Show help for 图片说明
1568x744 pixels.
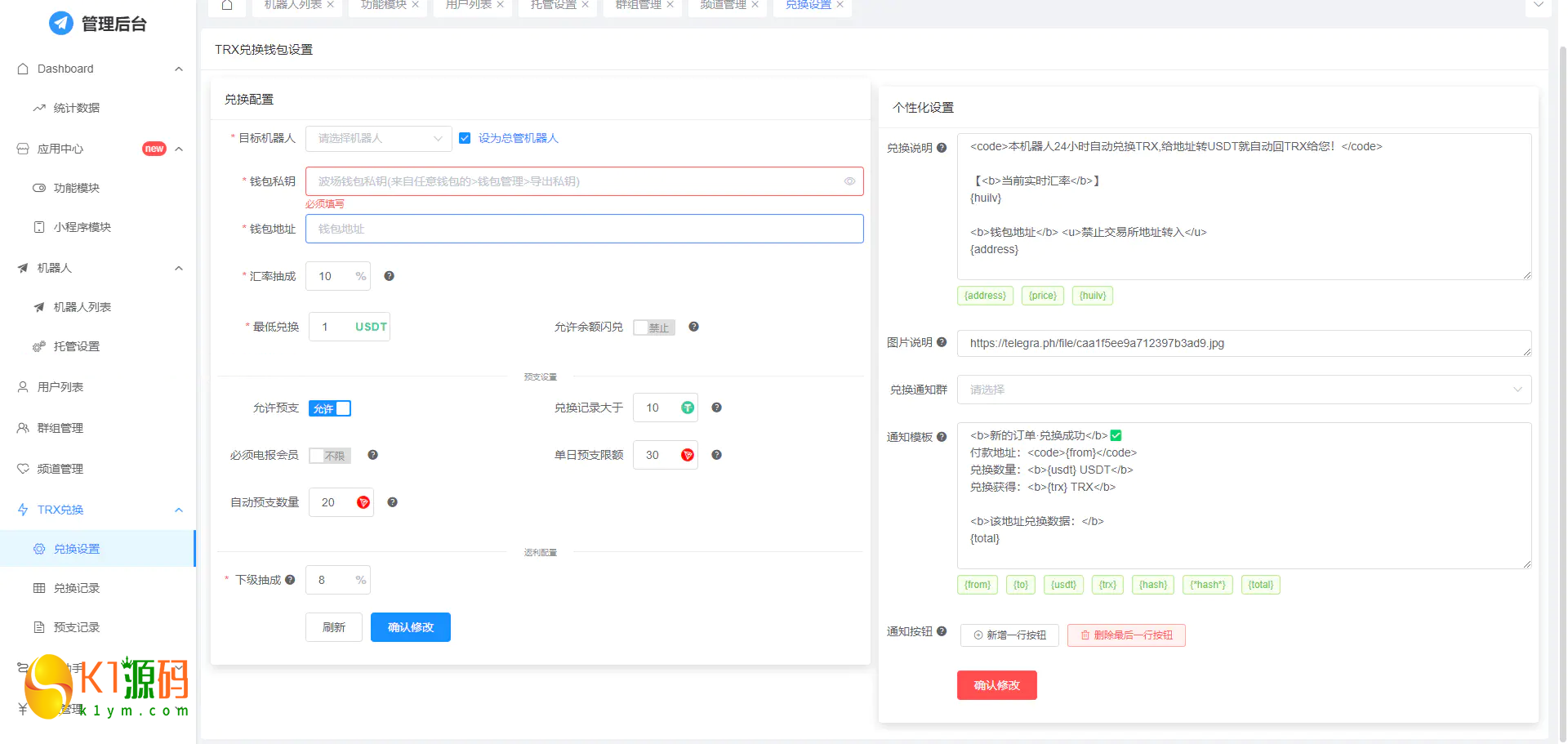pos(942,342)
